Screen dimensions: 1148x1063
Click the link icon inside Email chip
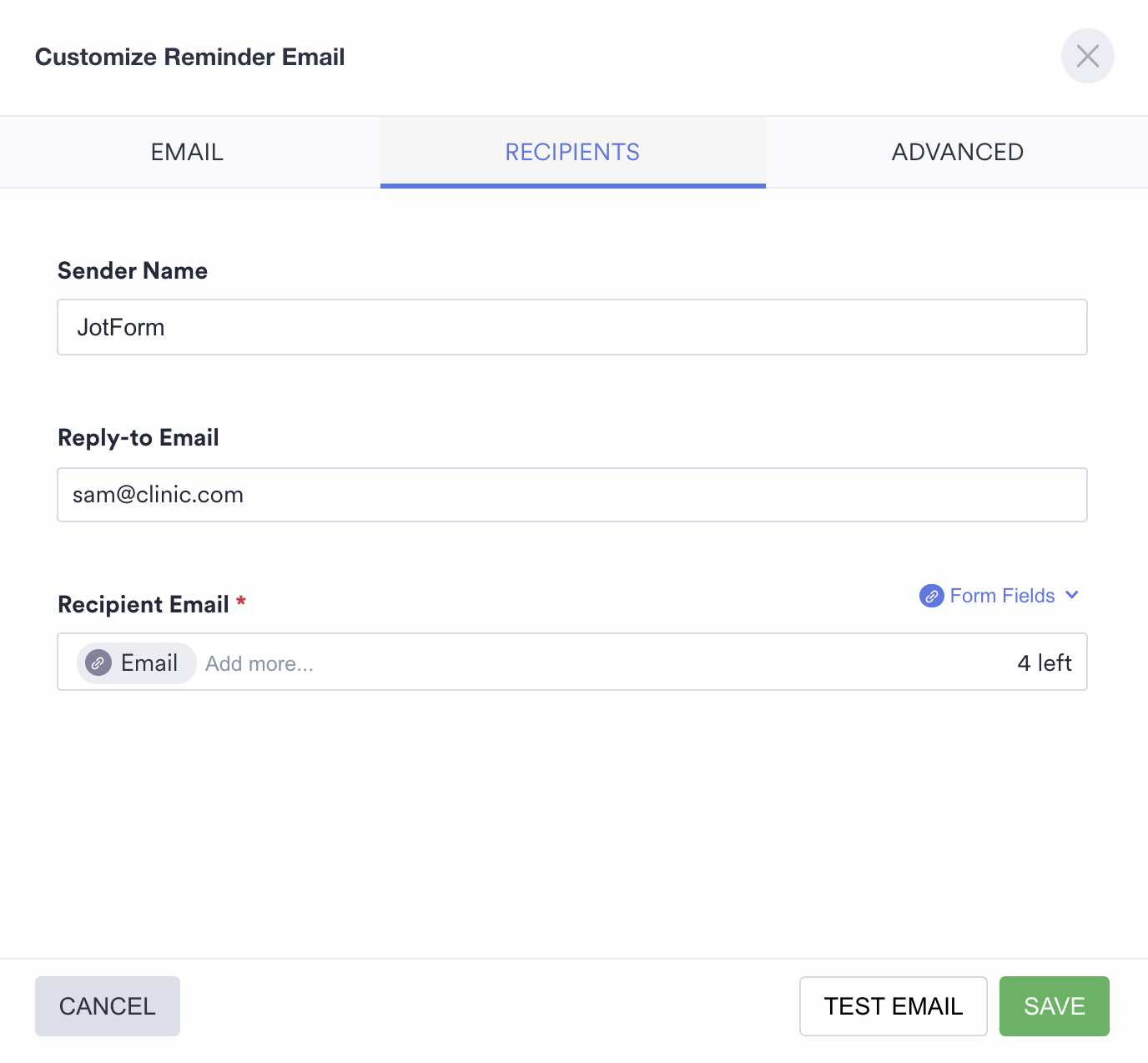pyautogui.click(x=98, y=663)
